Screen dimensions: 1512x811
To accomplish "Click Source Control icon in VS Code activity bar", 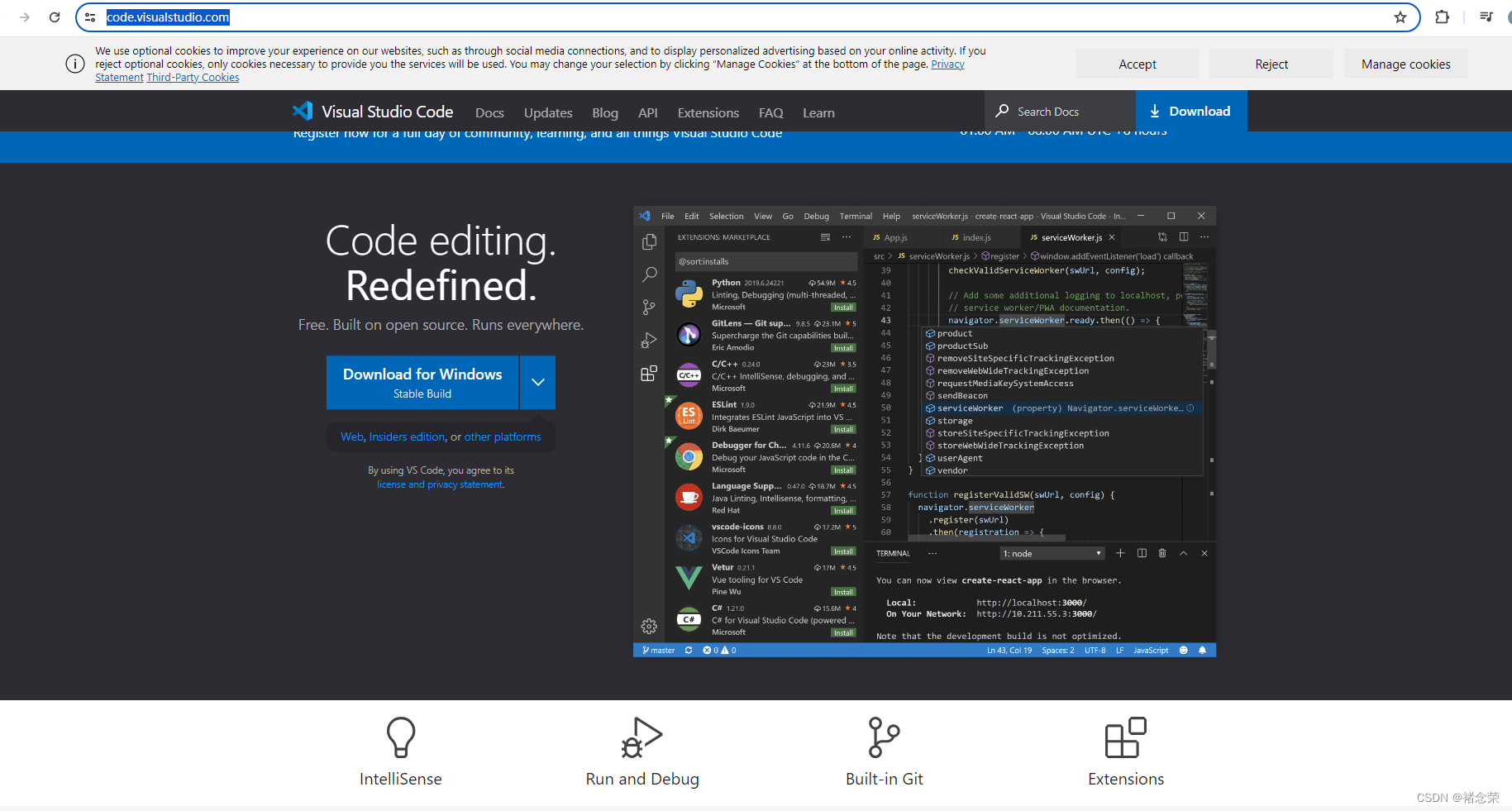I will [x=650, y=308].
